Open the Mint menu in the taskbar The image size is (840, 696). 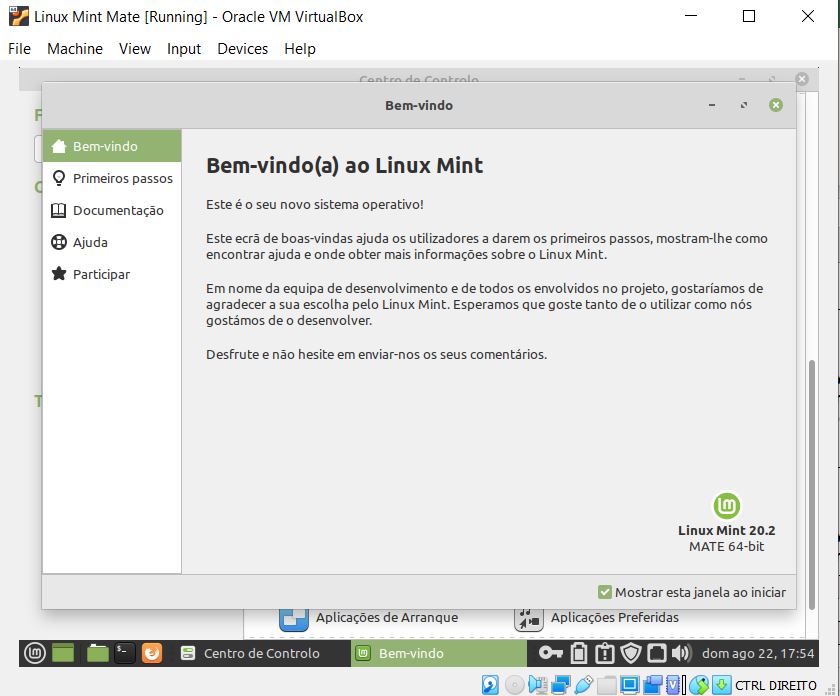pos(33,653)
